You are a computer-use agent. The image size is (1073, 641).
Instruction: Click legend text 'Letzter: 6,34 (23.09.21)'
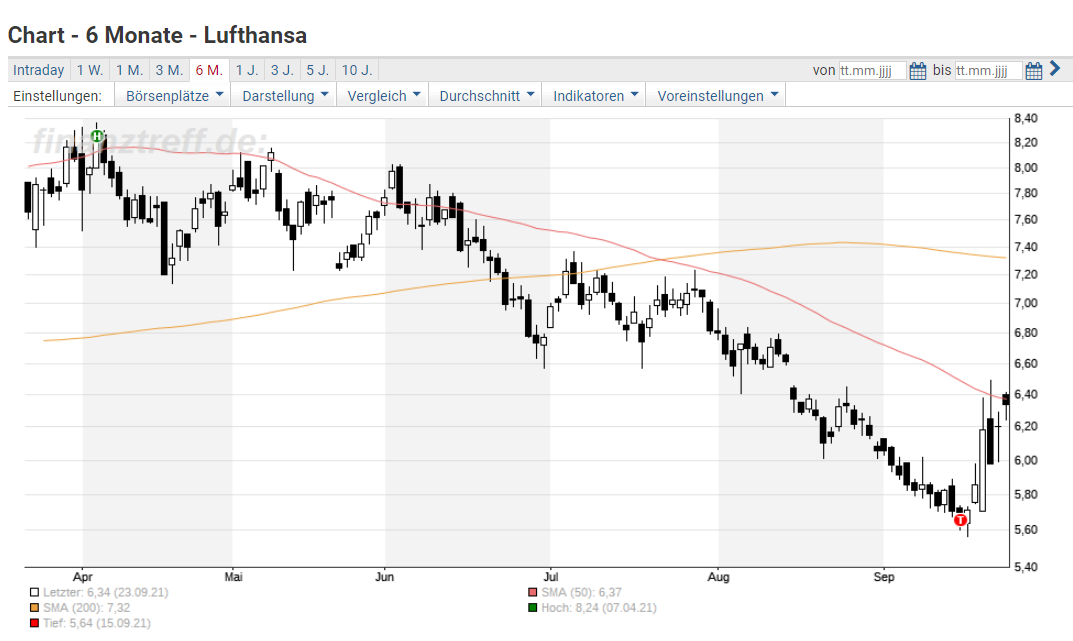(x=105, y=592)
